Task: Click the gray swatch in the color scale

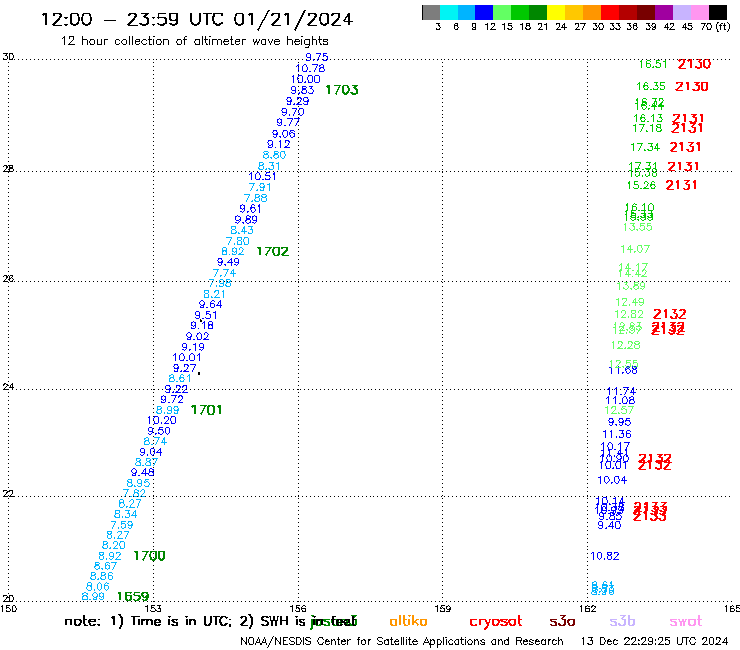Action: 431,12
